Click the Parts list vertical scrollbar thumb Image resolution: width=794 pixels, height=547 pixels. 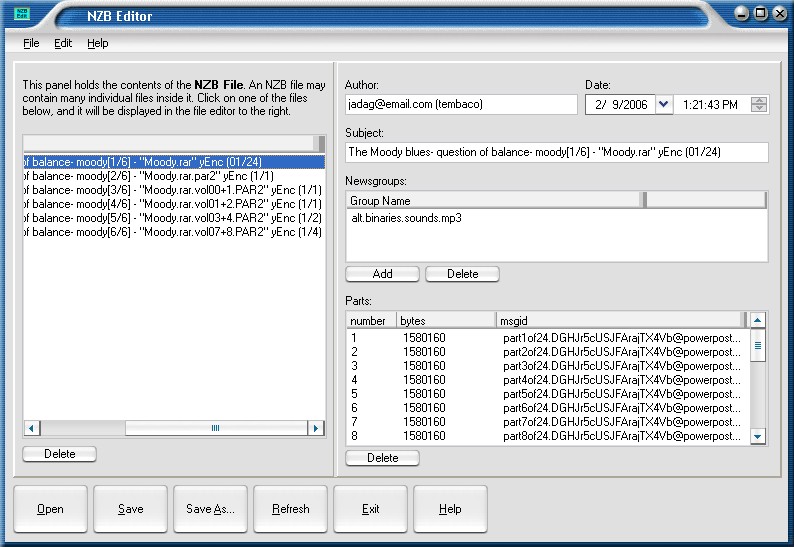click(758, 345)
